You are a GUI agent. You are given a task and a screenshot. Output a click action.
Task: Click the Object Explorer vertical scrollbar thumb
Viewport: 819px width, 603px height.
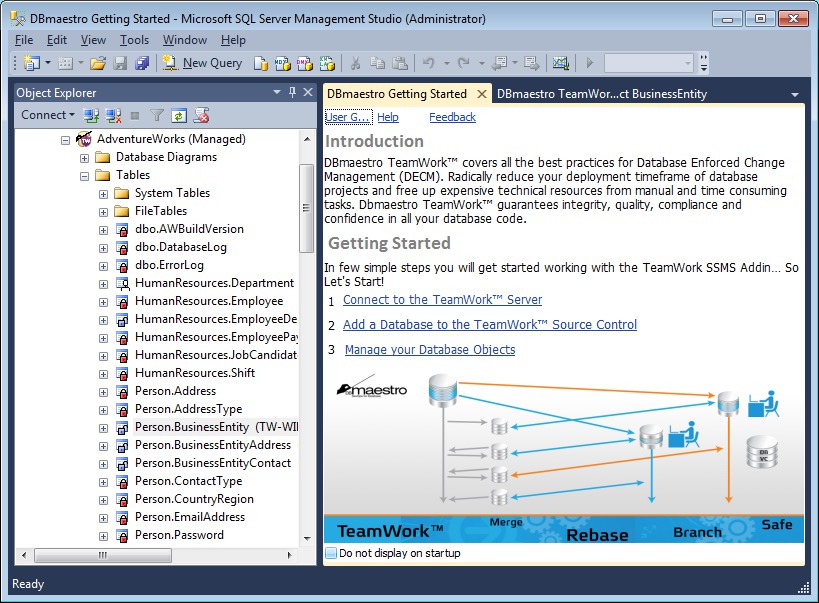tap(307, 208)
